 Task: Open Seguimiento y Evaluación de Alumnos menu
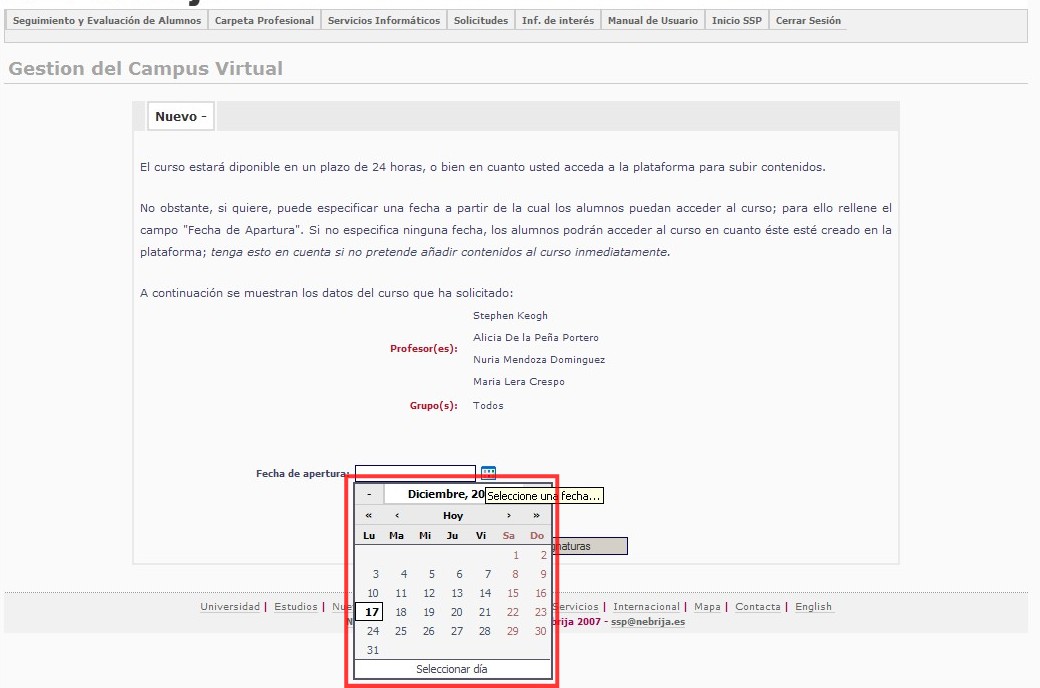[107, 21]
